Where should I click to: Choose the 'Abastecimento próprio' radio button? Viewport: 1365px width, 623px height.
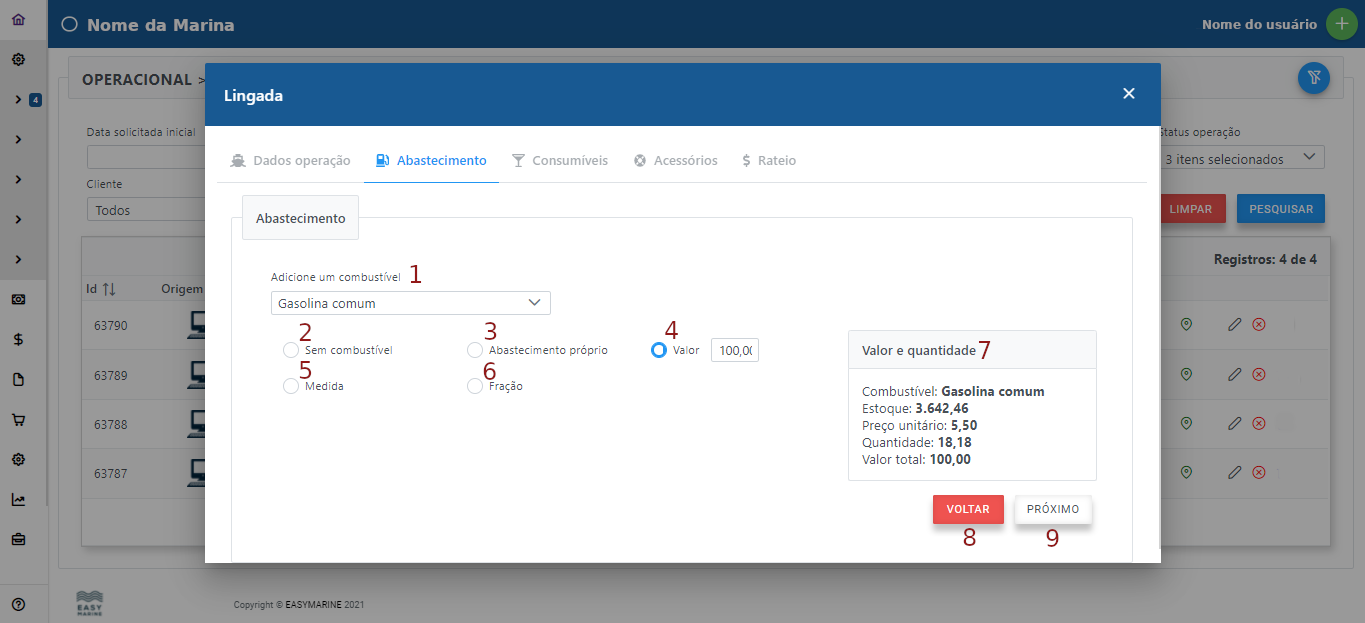tap(475, 351)
